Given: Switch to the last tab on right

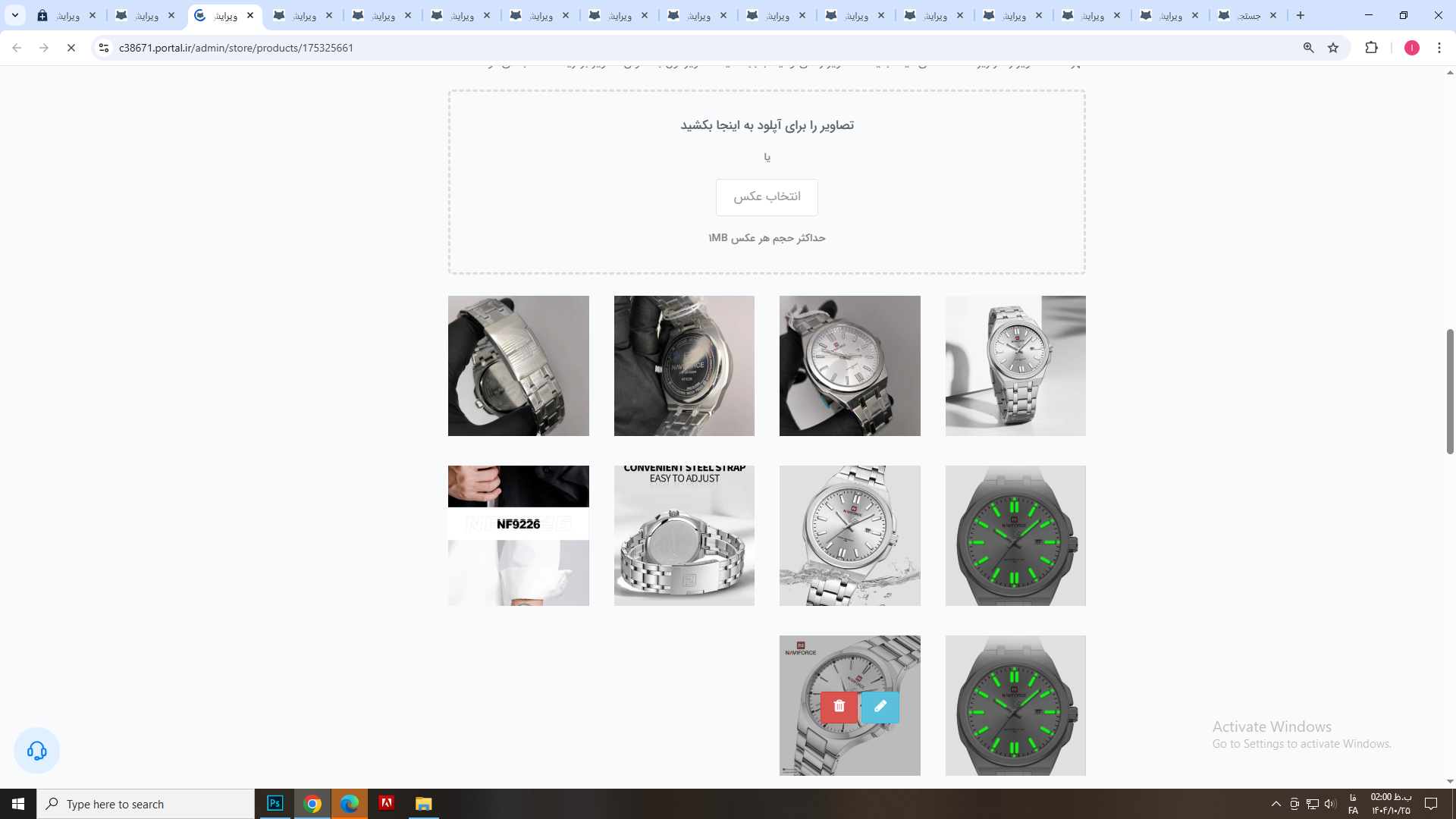Looking at the screenshot, I should (1247, 15).
